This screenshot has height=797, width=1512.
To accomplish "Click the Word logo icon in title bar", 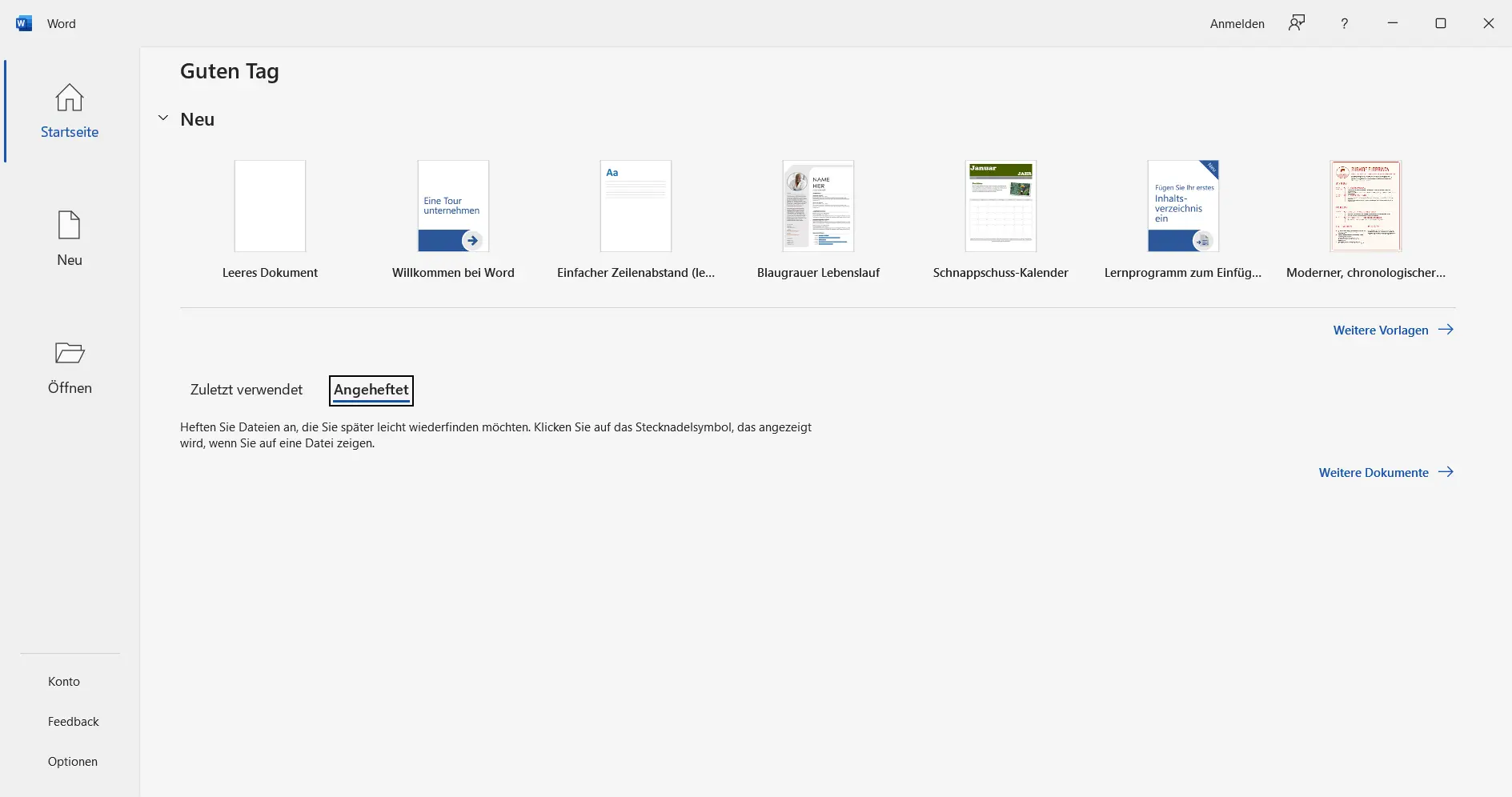I will click(24, 23).
